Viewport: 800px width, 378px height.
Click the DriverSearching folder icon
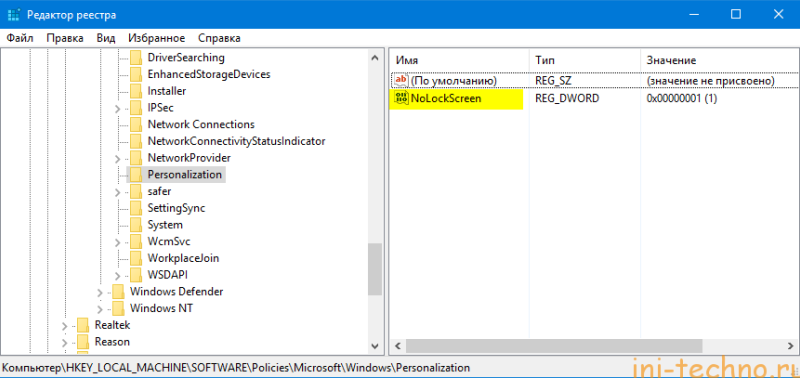coord(136,58)
